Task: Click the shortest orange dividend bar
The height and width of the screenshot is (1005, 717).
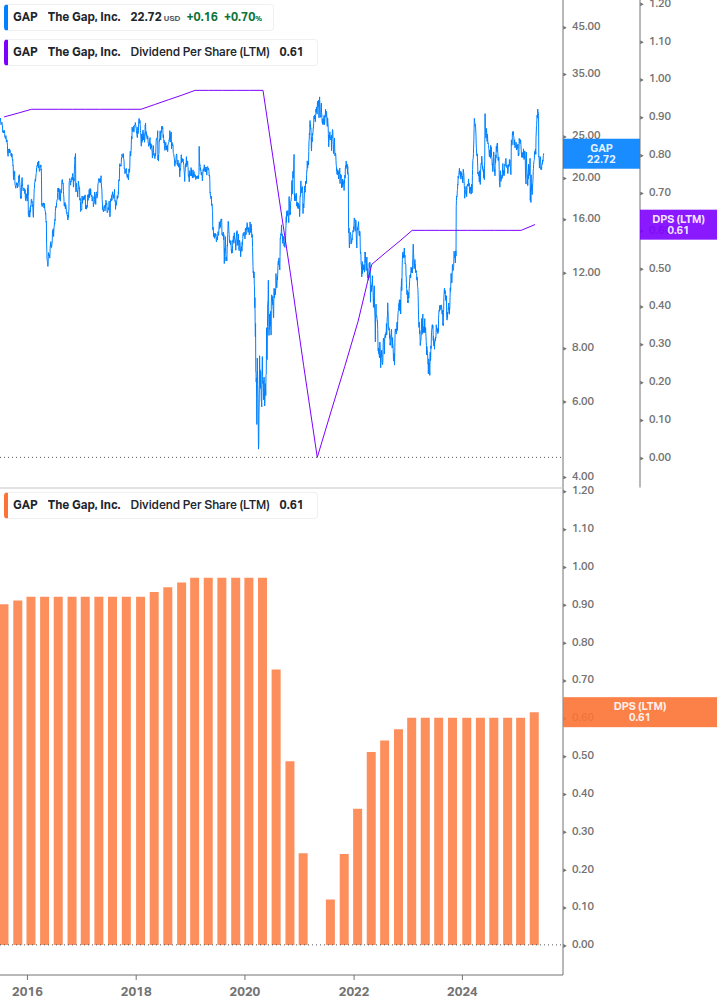Action: tap(331, 922)
